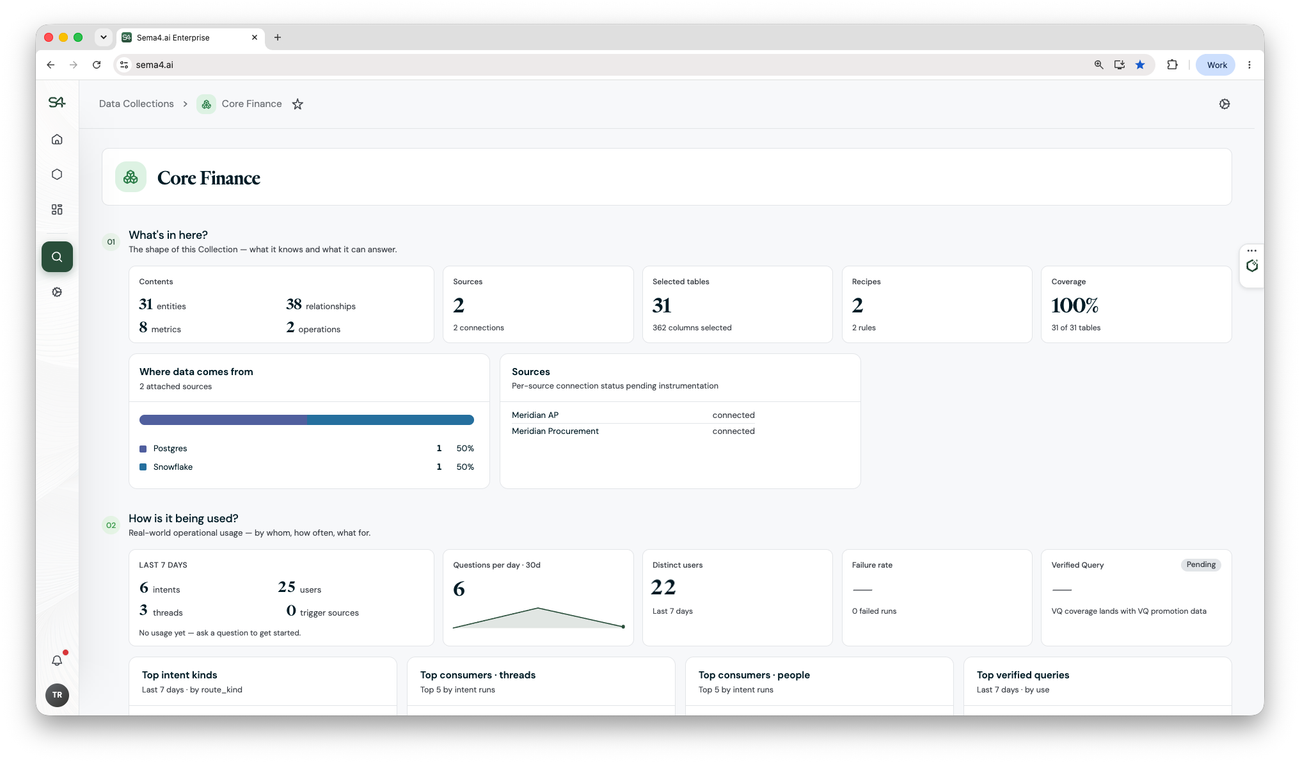This screenshot has height=763, width=1300.
Task: Open the Contents summary card
Action: [281, 304]
